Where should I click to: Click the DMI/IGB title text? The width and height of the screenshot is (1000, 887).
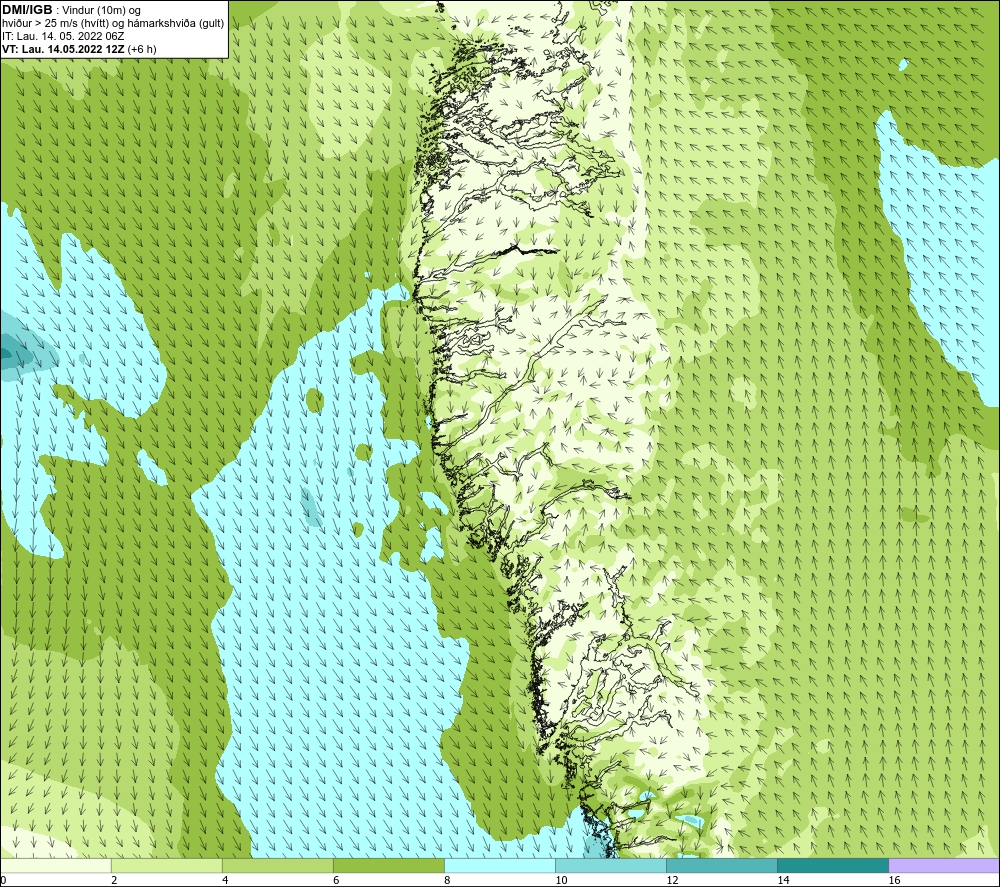27,10
